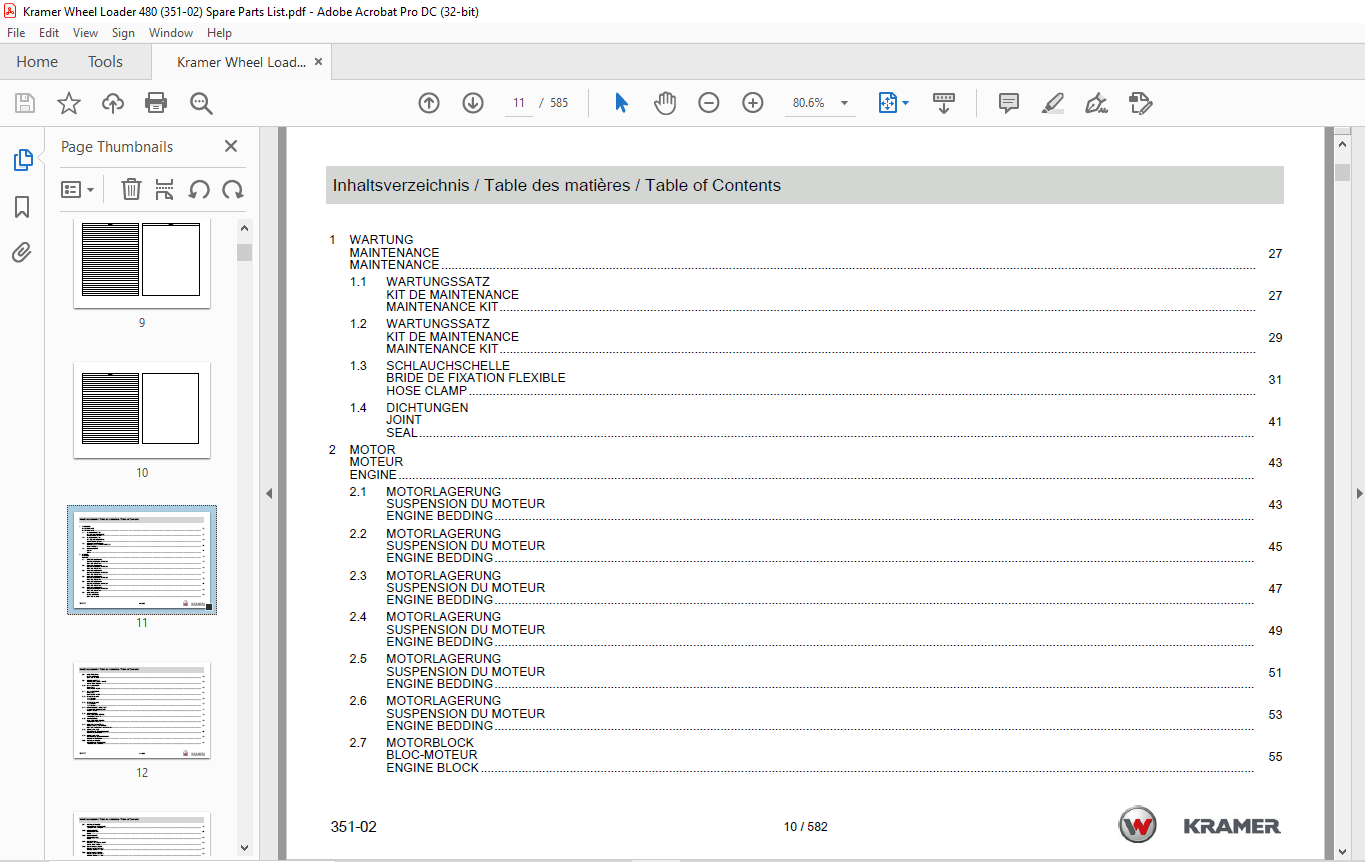Open the File menu
The width and height of the screenshot is (1365, 862).
16,33
